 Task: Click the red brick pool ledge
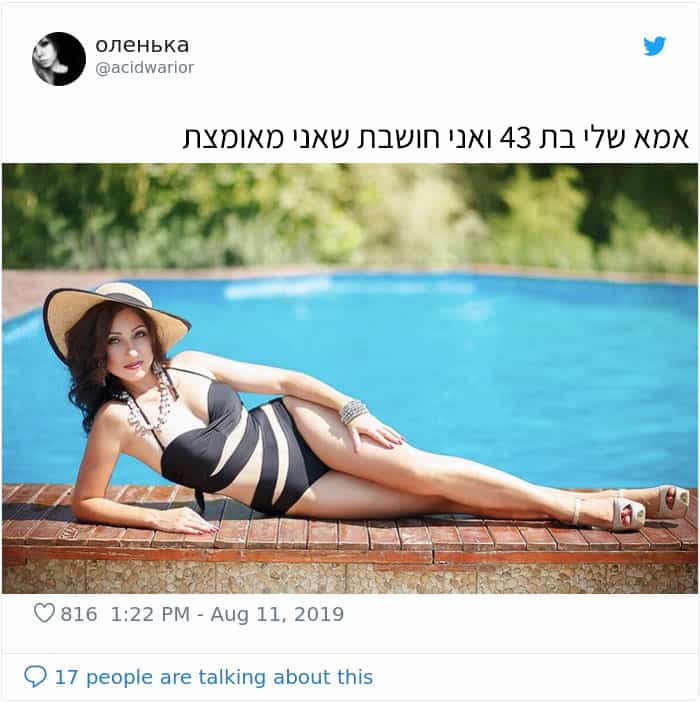pos(350,538)
